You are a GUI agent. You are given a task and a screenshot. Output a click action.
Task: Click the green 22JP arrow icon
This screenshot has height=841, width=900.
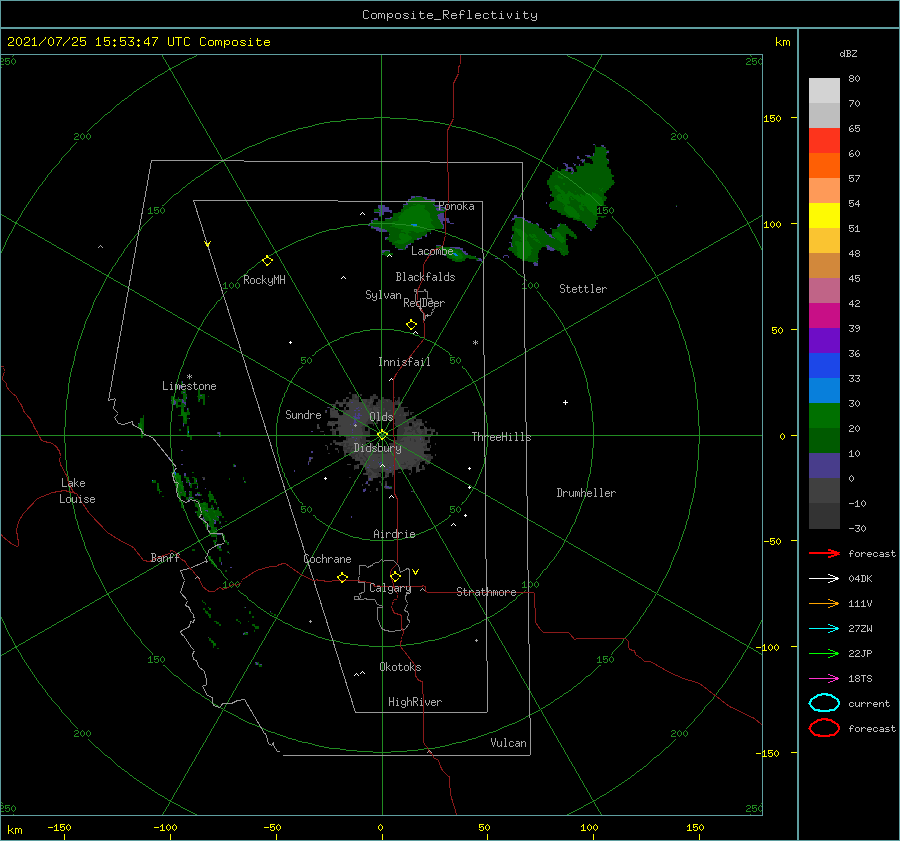824,653
